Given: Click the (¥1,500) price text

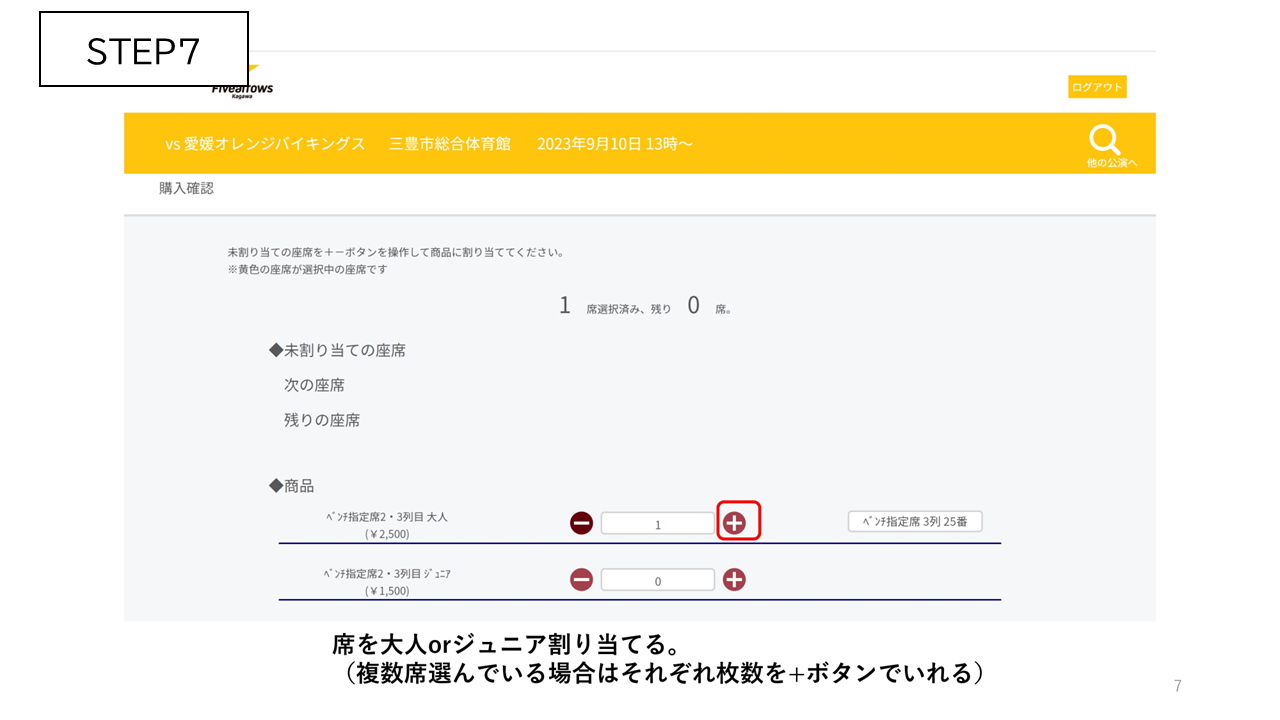Looking at the screenshot, I should click(387, 591).
